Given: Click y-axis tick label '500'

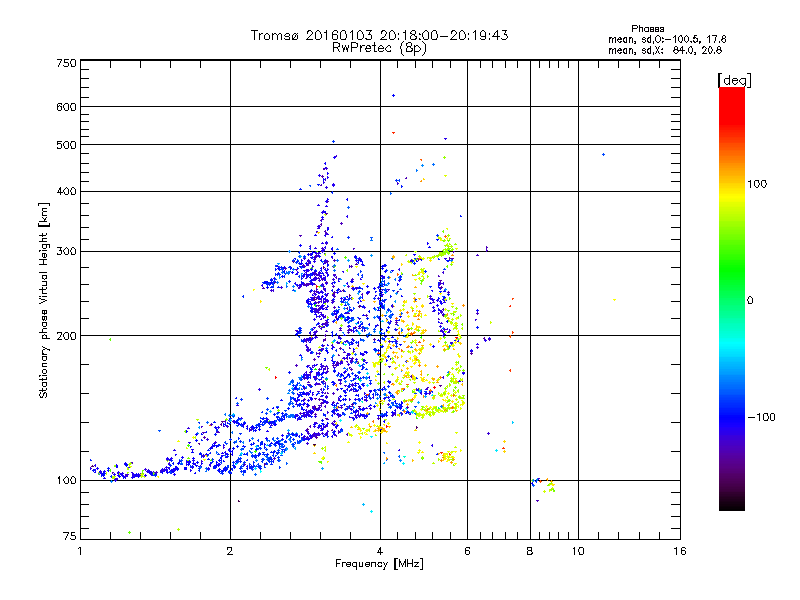Looking at the screenshot, I should point(66,145).
